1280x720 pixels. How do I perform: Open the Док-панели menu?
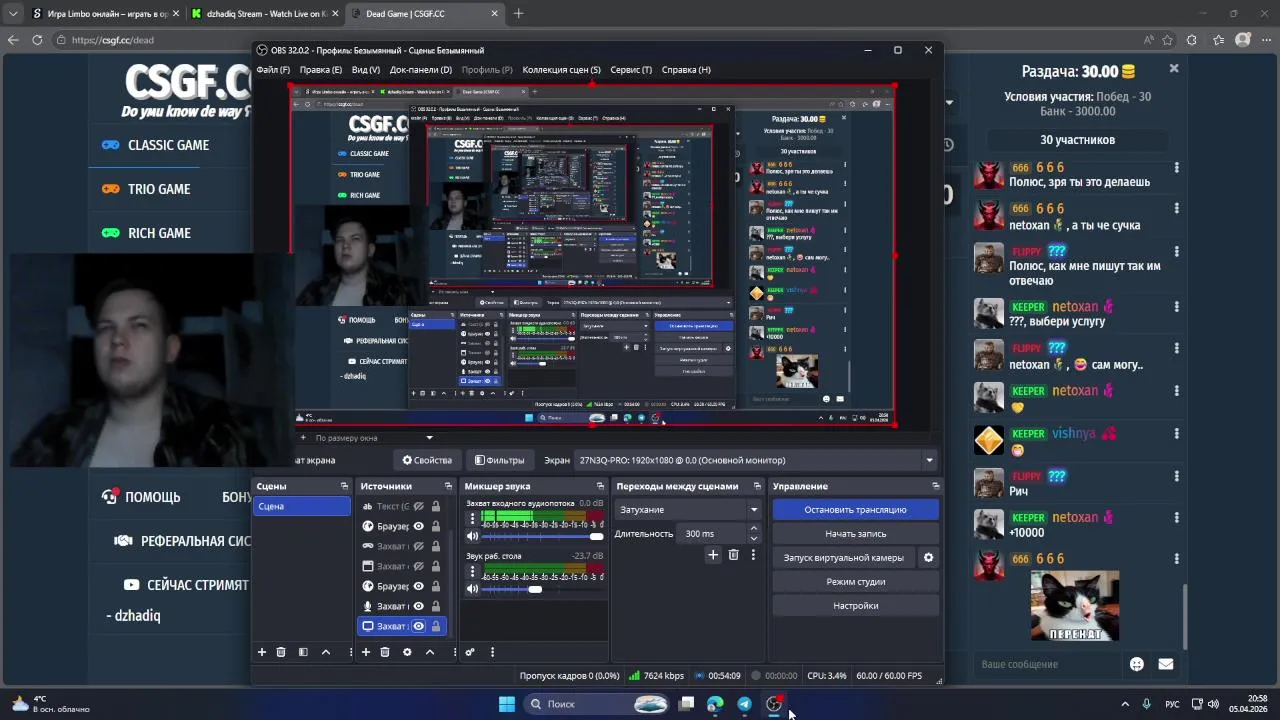click(421, 70)
